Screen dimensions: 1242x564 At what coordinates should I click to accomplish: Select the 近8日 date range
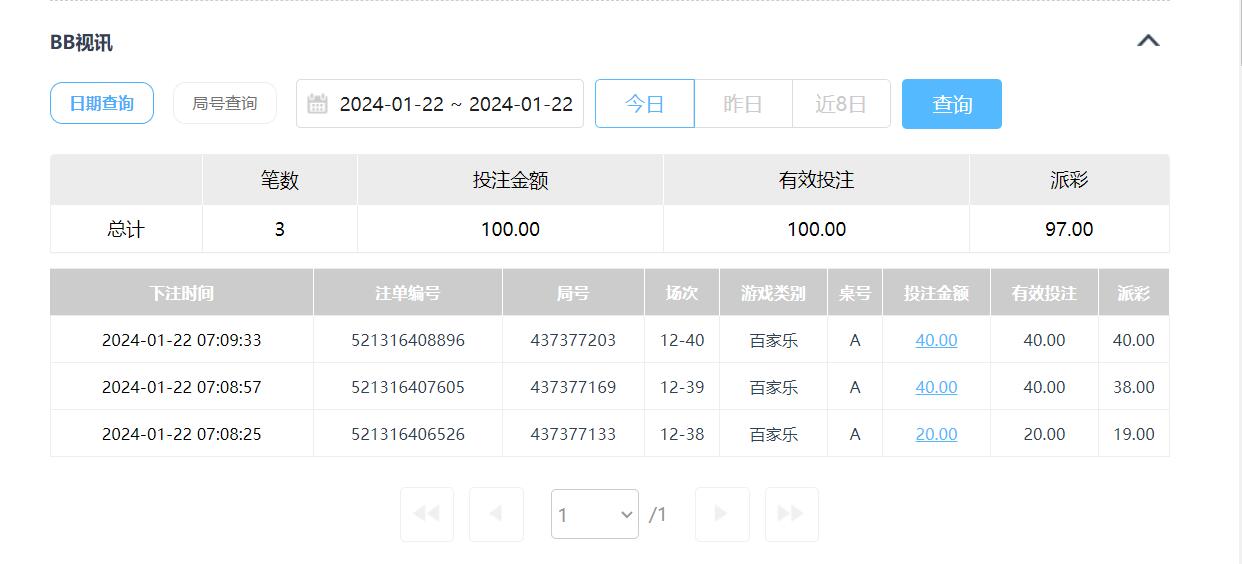coord(841,104)
